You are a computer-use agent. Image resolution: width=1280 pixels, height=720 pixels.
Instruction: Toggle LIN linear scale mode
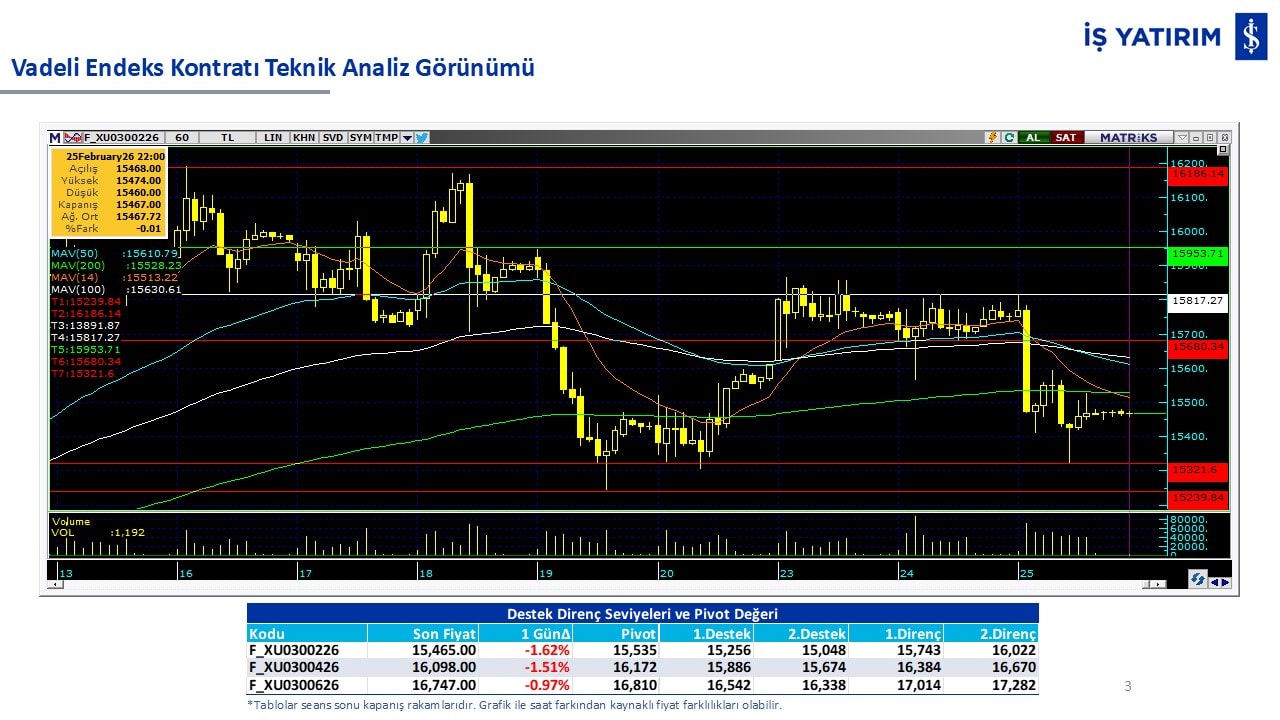coord(272,138)
